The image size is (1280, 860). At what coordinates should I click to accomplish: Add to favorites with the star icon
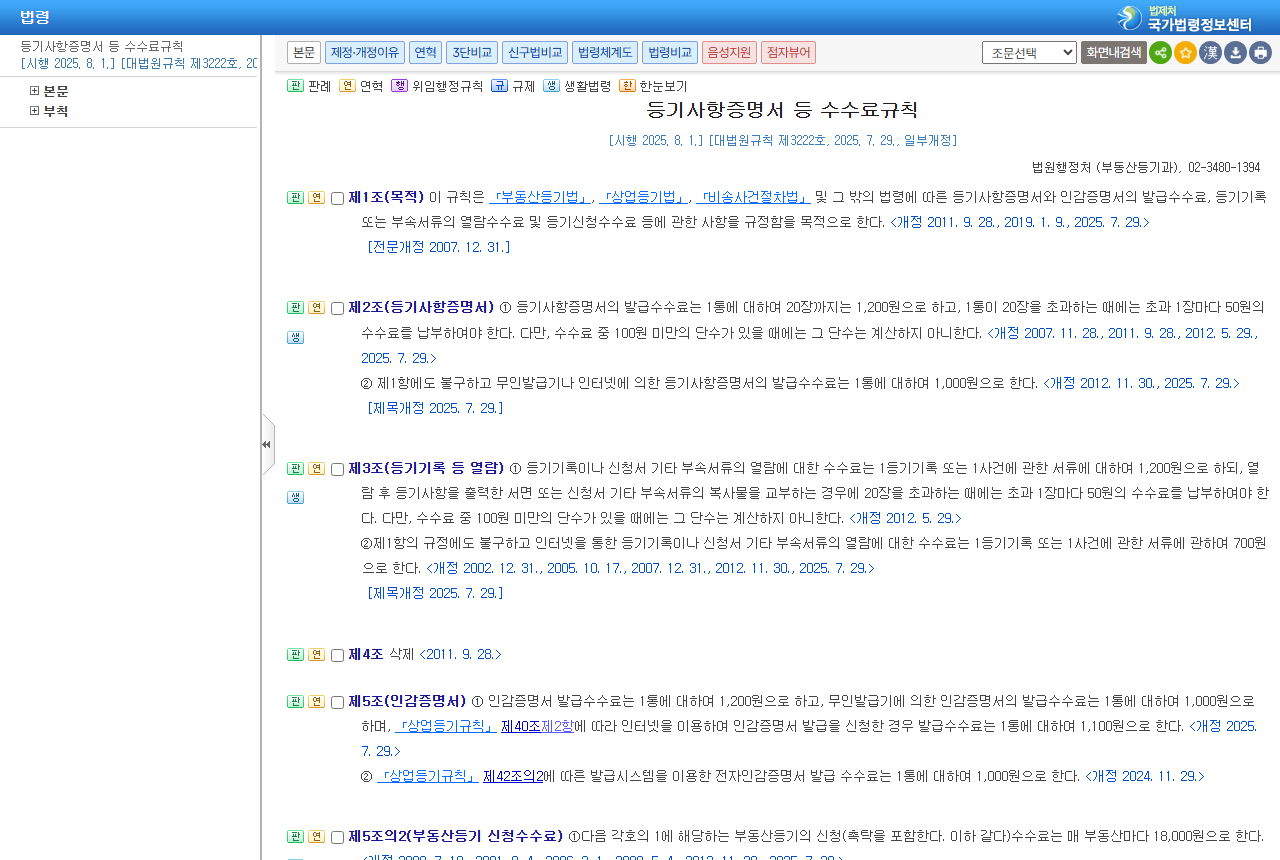(1185, 52)
